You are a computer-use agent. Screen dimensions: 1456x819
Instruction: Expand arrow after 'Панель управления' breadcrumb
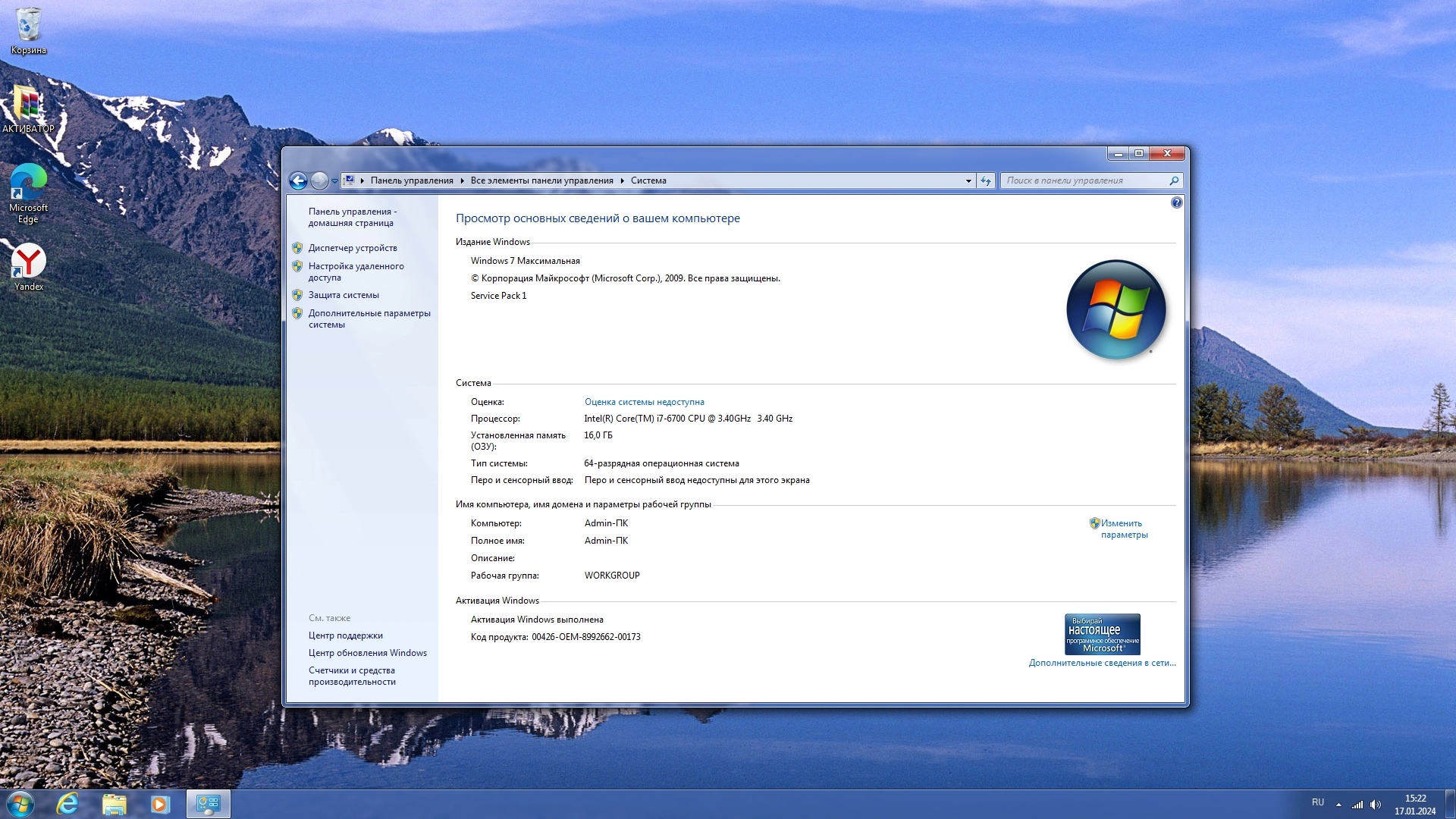coord(462,180)
